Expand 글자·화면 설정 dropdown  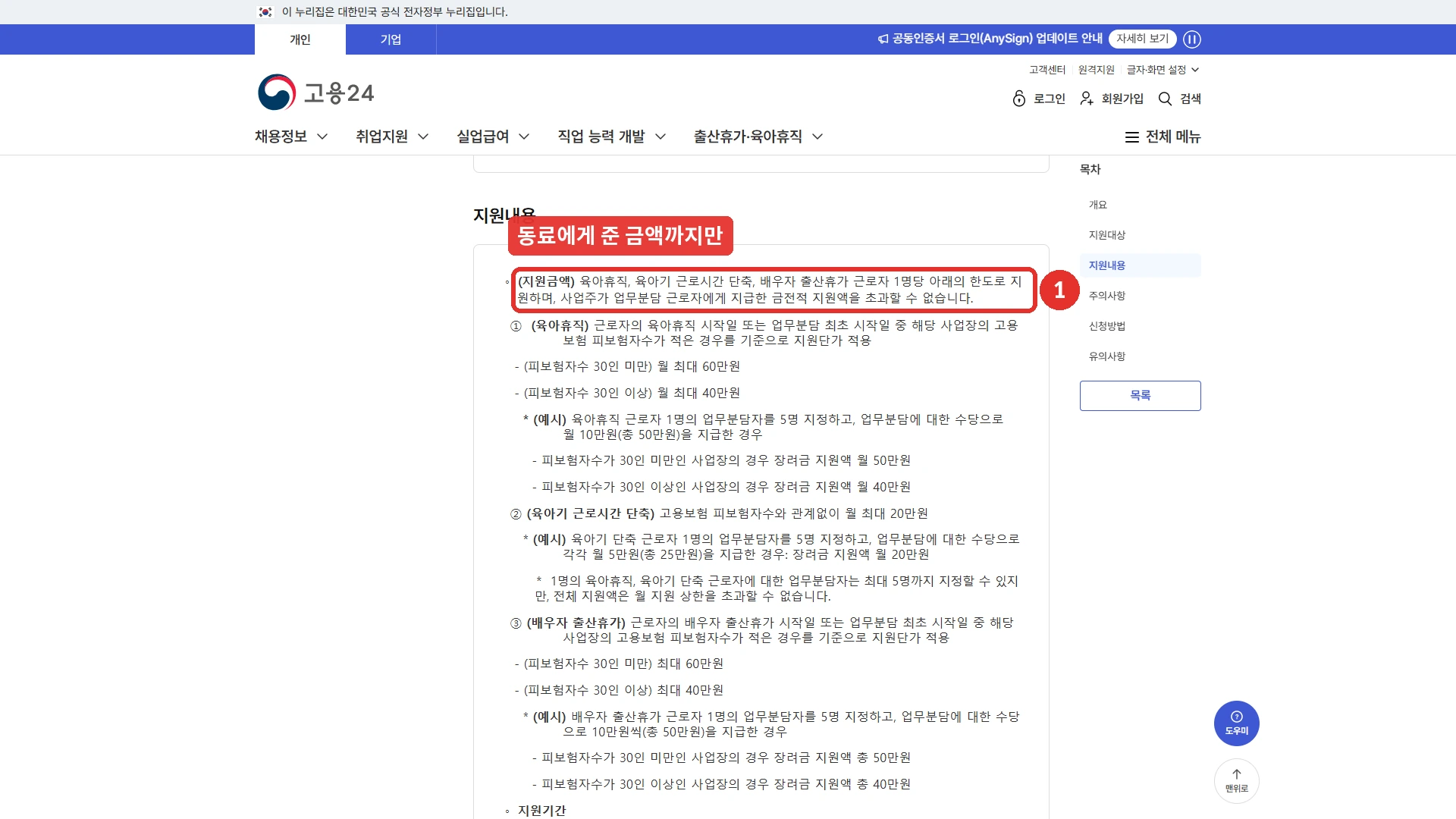tap(1163, 70)
